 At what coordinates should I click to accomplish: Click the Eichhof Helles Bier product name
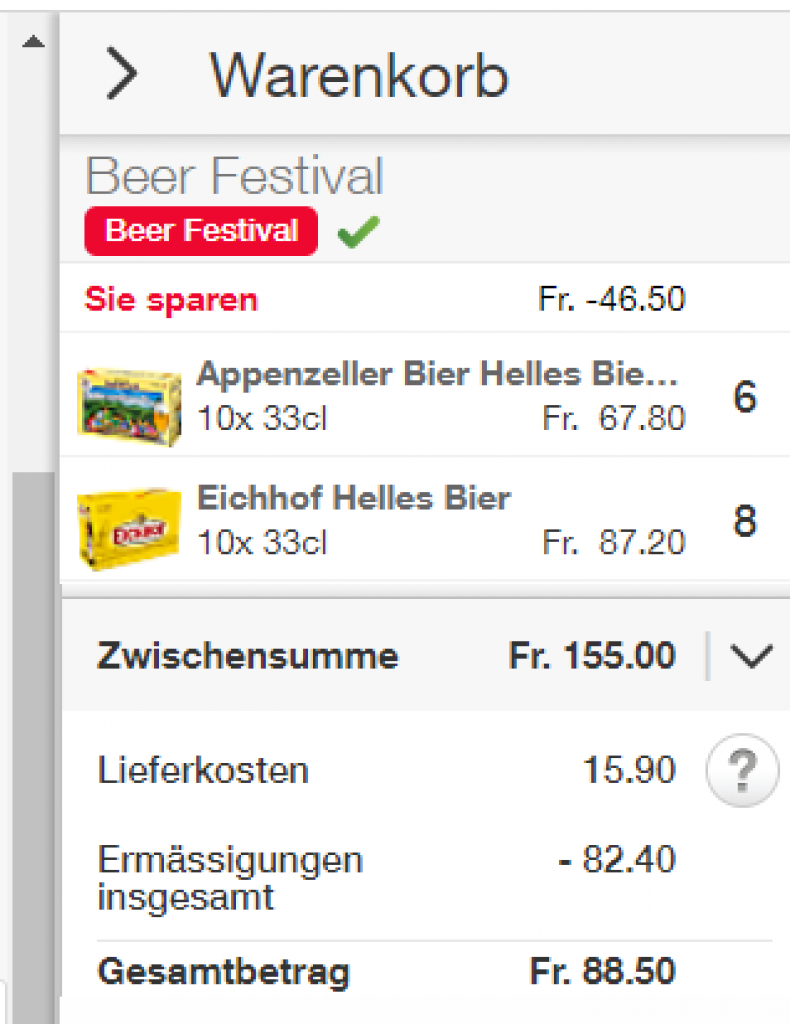(x=354, y=498)
